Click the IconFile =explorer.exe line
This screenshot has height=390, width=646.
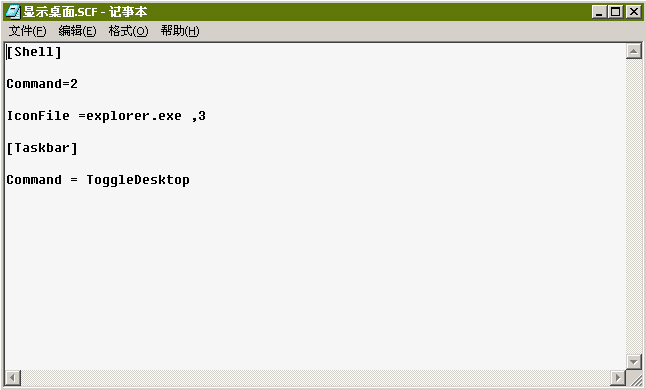(106, 116)
